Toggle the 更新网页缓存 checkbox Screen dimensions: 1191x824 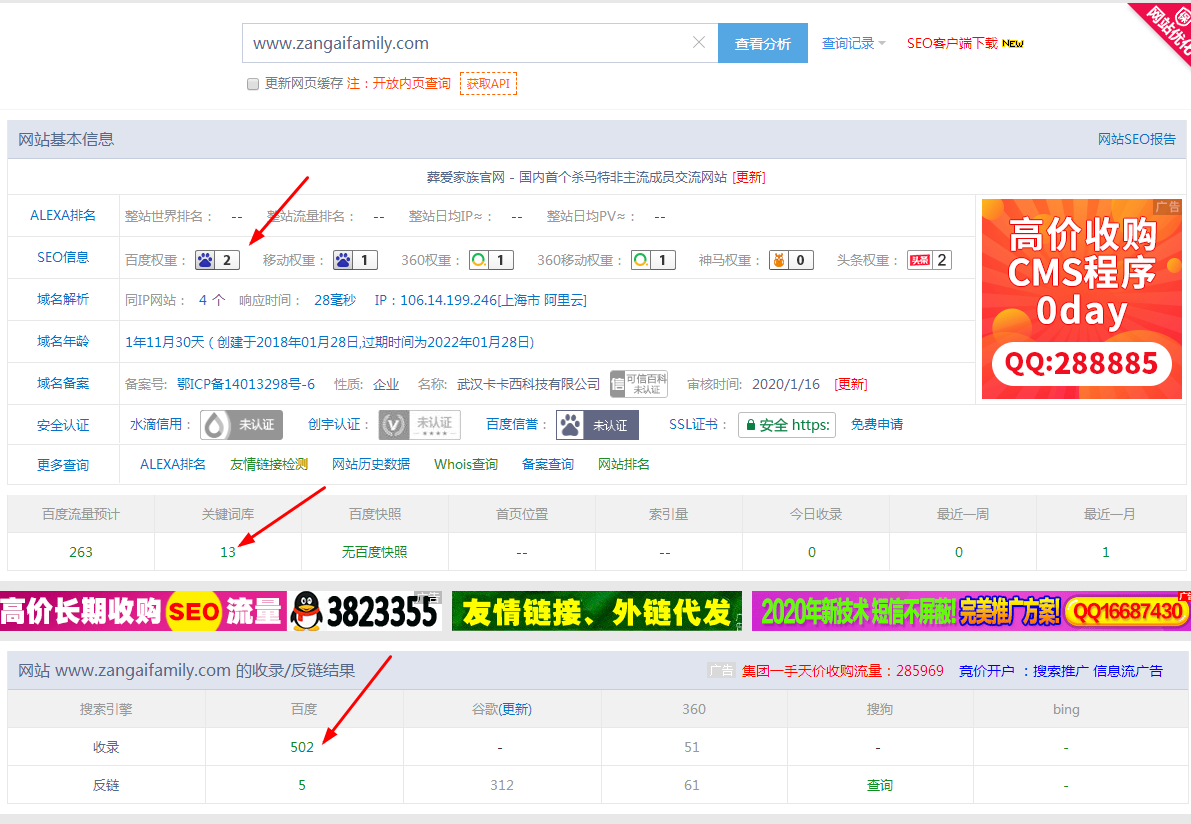pos(253,84)
